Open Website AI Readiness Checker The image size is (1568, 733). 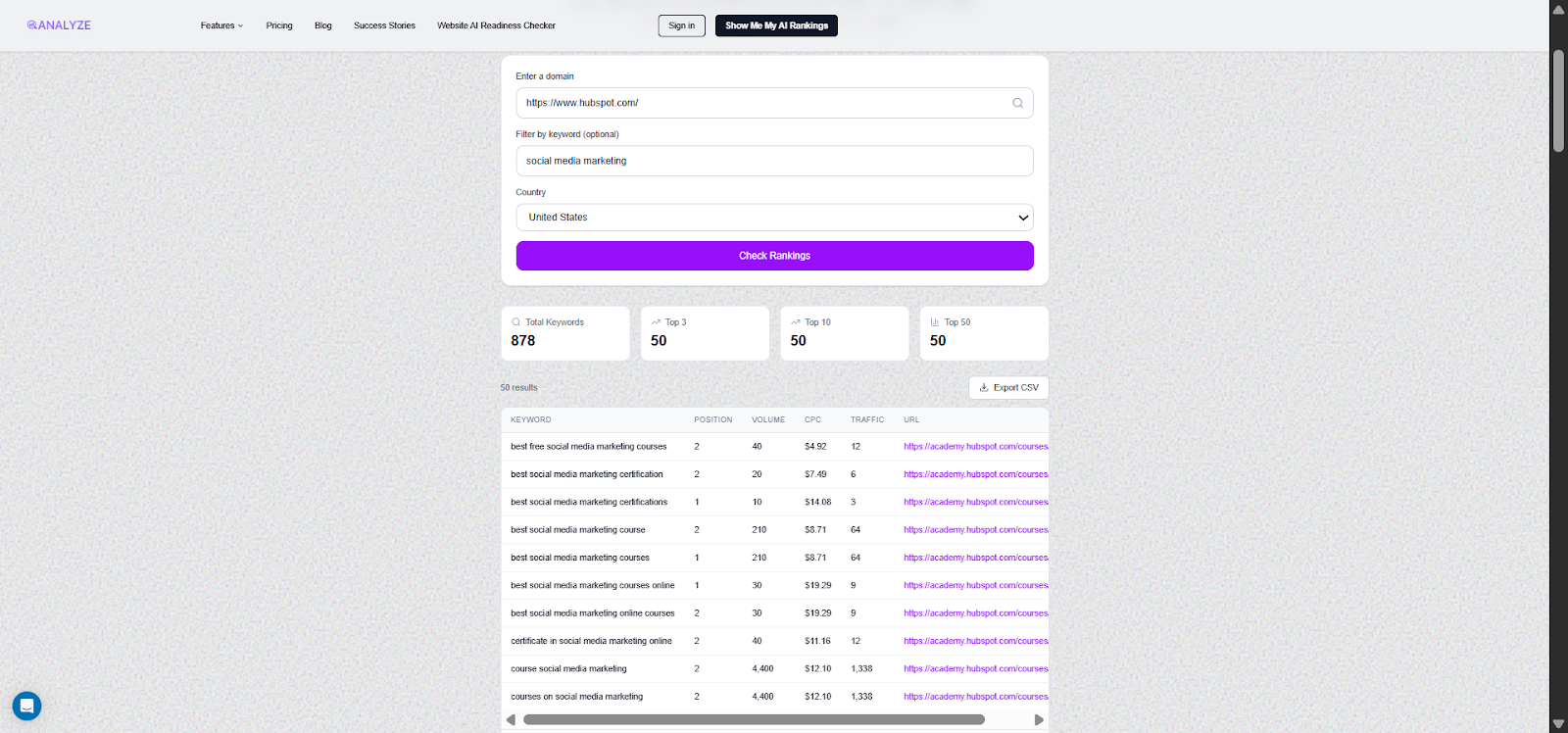(496, 25)
